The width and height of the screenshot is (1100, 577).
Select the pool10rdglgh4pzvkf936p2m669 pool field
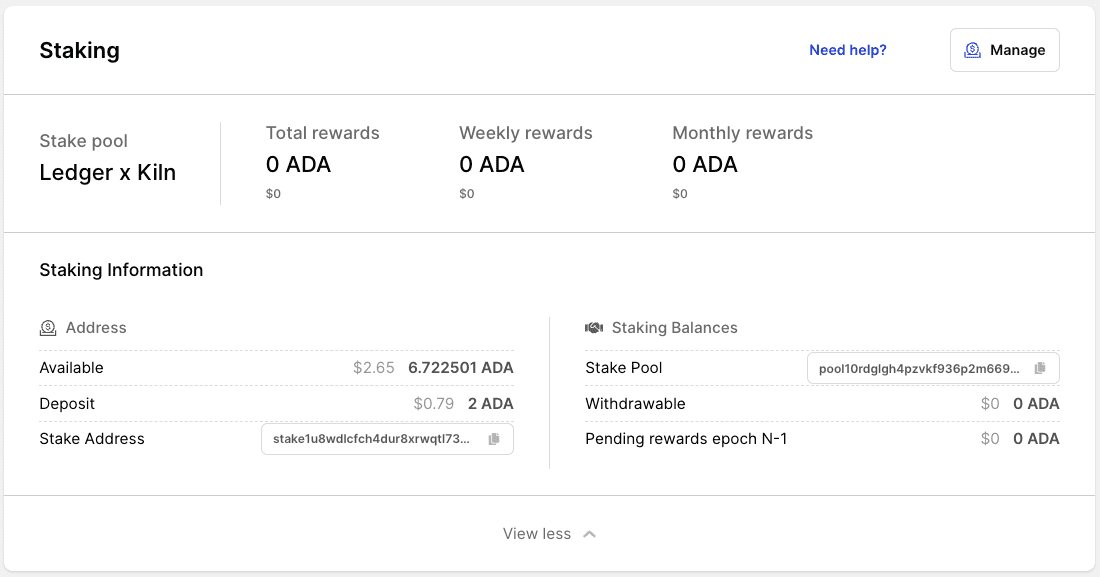point(919,368)
